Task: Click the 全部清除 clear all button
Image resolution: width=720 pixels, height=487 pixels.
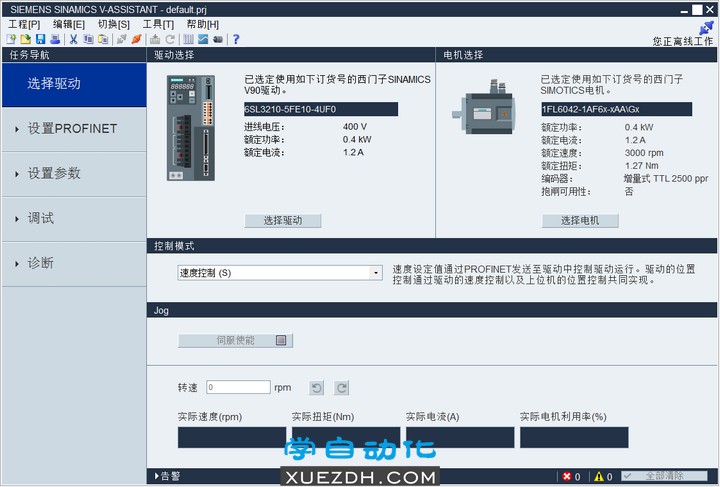Action: point(664,476)
